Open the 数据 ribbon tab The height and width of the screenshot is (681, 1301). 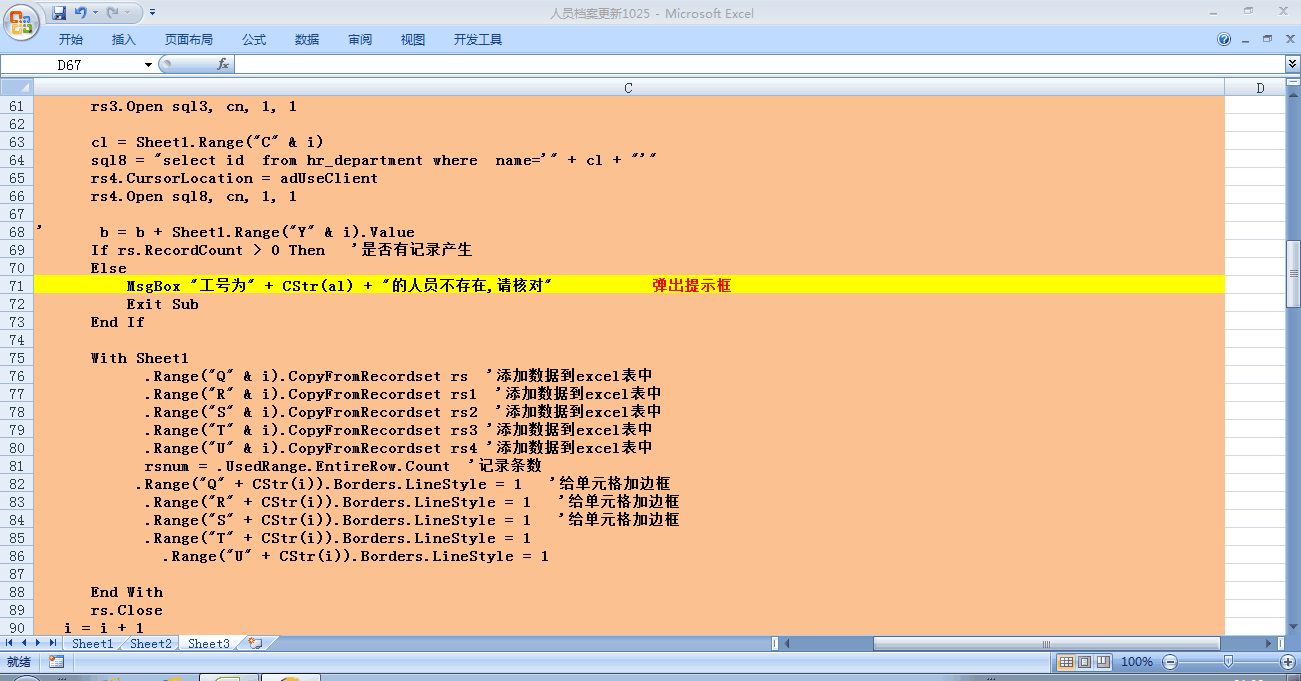(307, 40)
